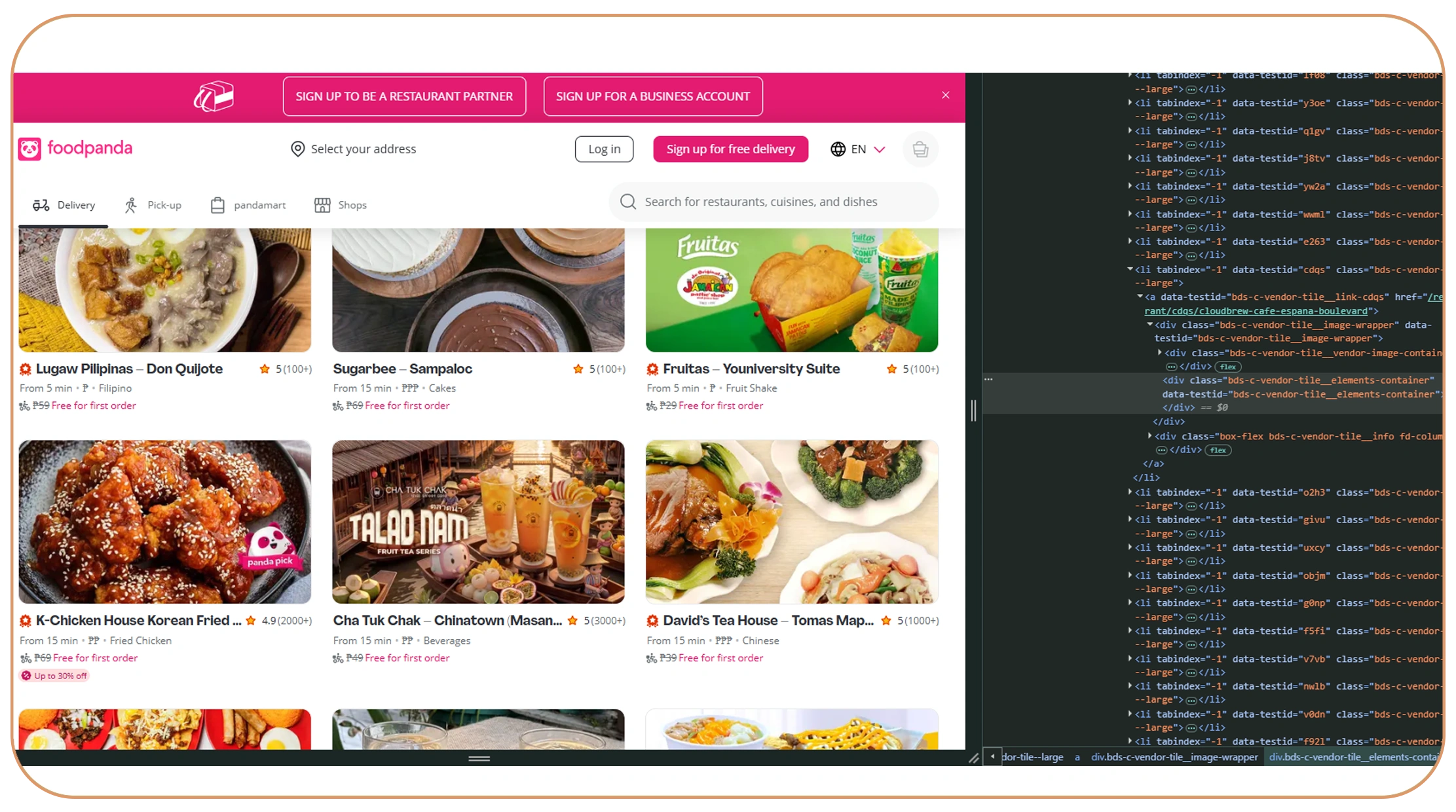1456x812 pixels.
Task: Expand the vendor-image-container div
Action: 1160,352
